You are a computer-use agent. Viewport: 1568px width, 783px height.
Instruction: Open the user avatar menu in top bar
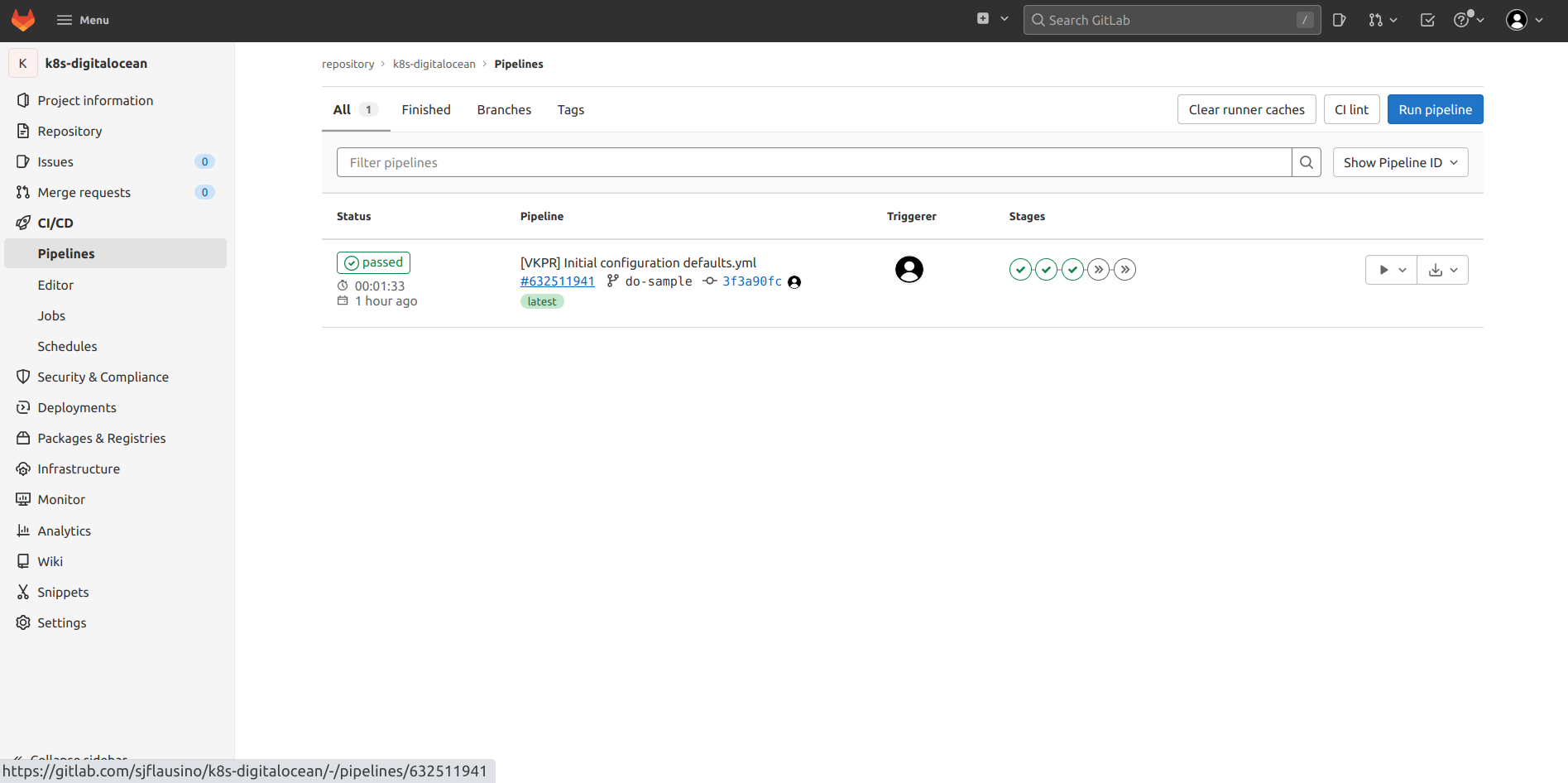tap(1524, 20)
